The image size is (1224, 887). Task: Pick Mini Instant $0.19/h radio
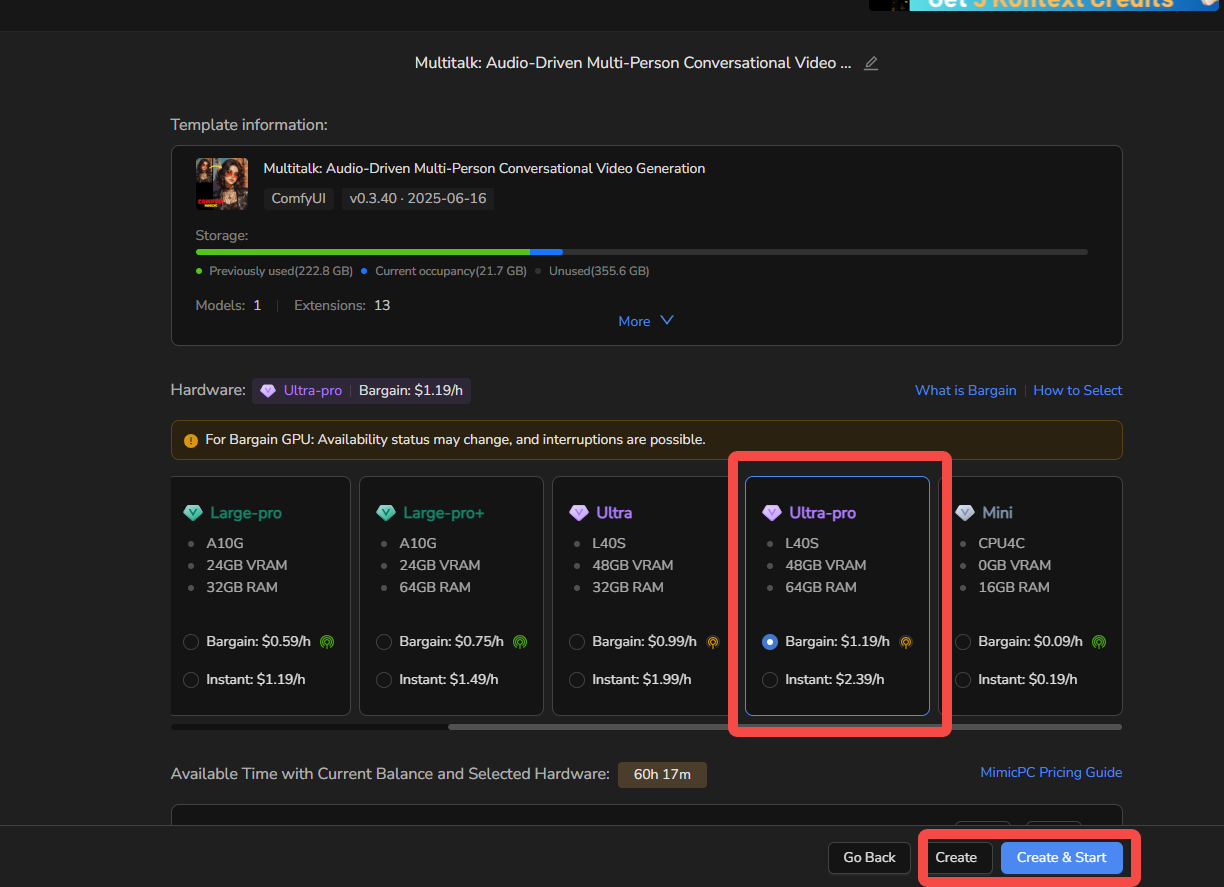(x=963, y=680)
